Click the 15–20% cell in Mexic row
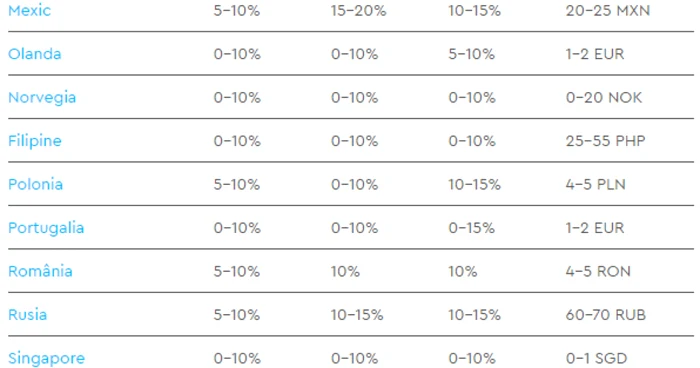The width and height of the screenshot is (700, 368). tap(358, 10)
